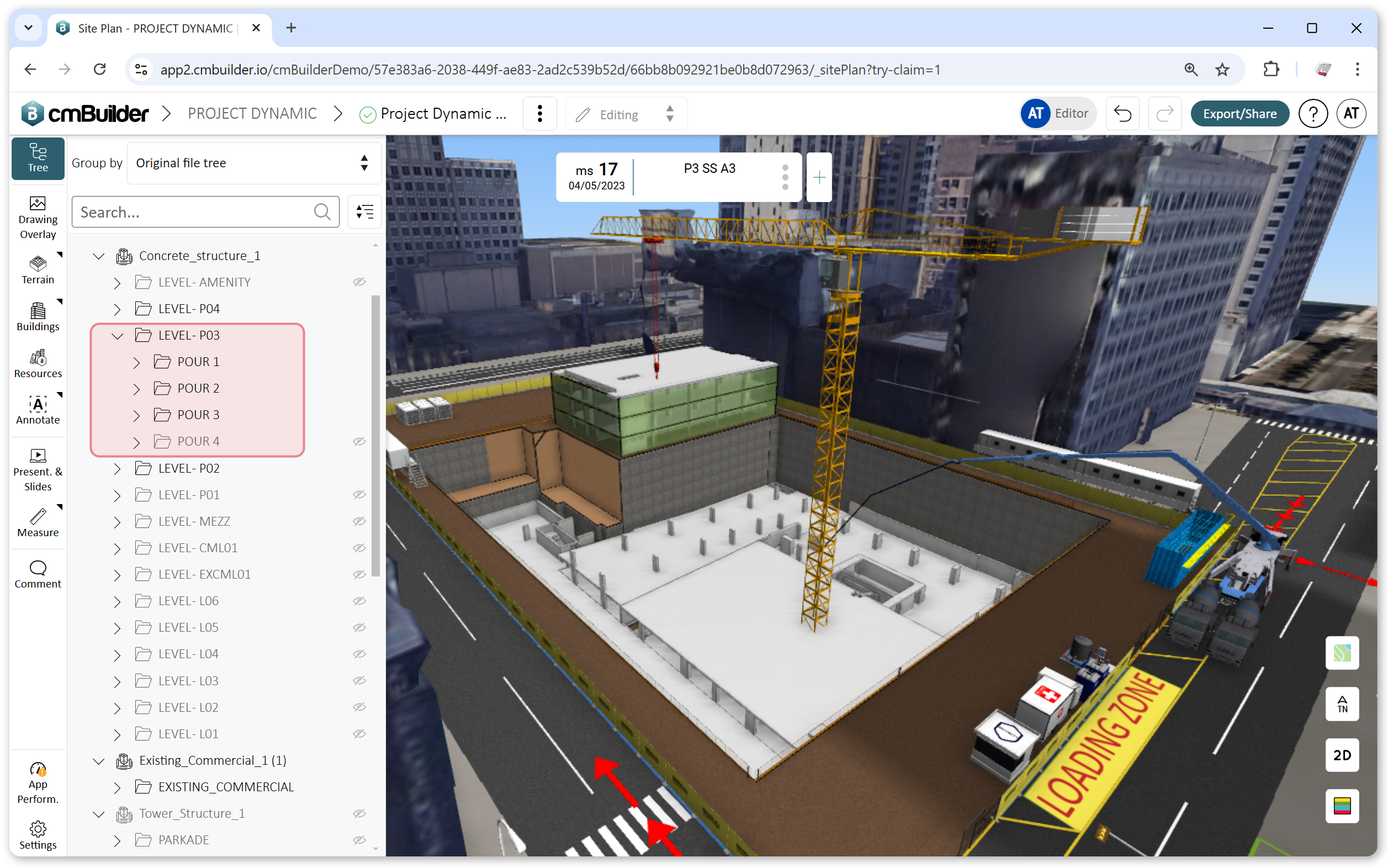Select milestone ms 17 04/05/2023

(596, 177)
